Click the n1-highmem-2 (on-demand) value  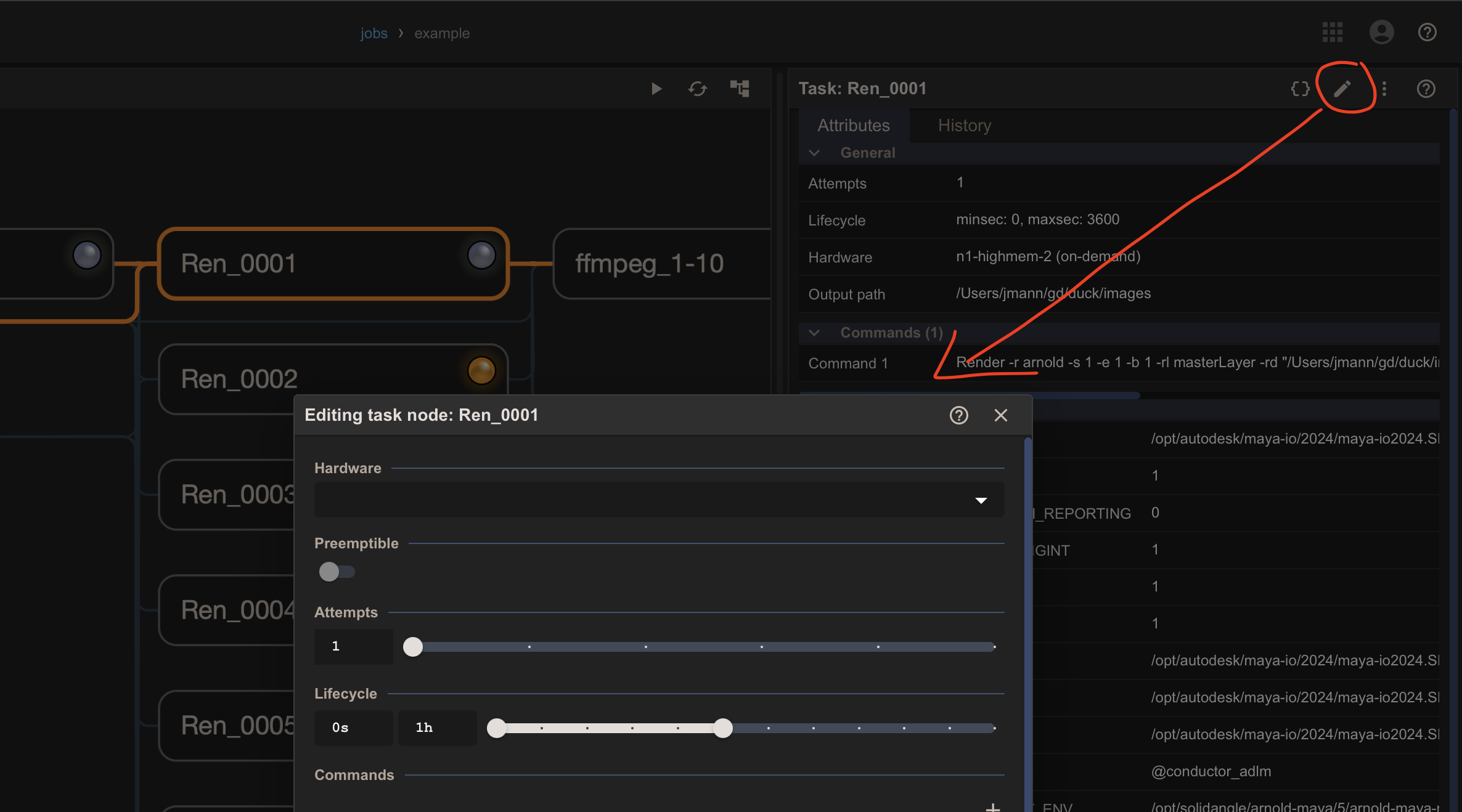point(1048,256)
